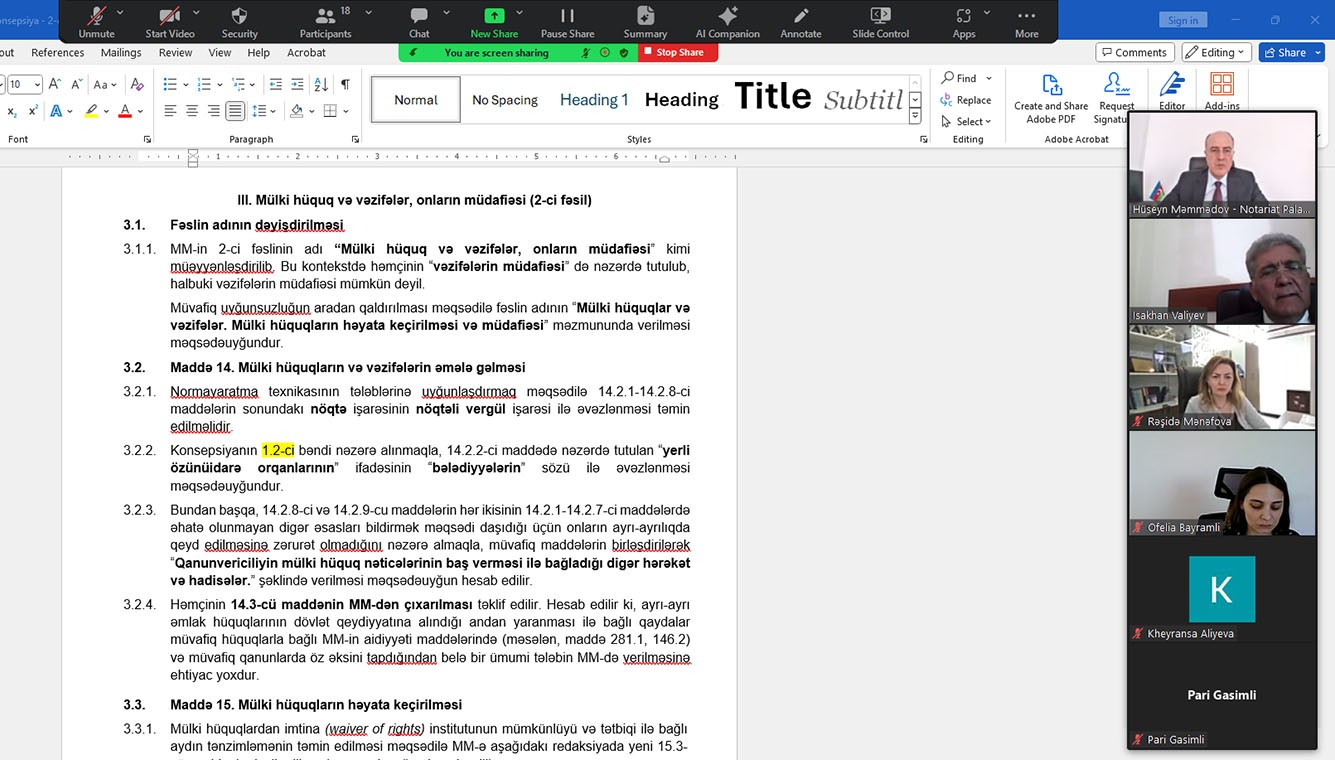The height and width of the screenshot is (760, 1335).
Task: Align text right
Action: [x=213, y=111]
